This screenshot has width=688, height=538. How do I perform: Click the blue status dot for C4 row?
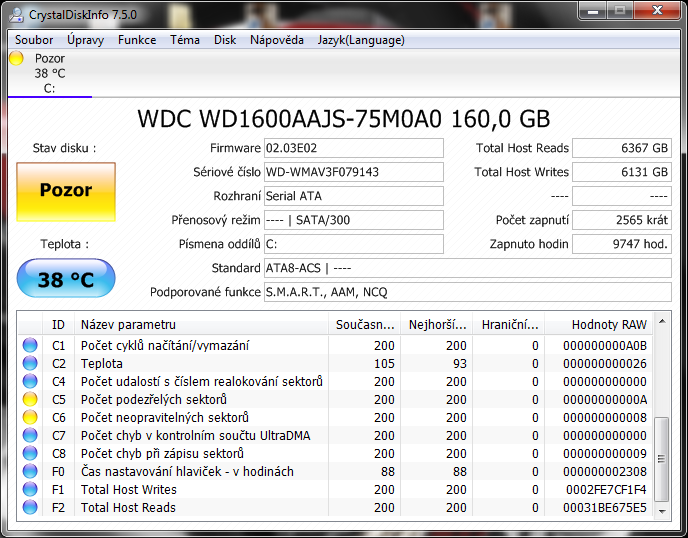click(x=30, y=381)
